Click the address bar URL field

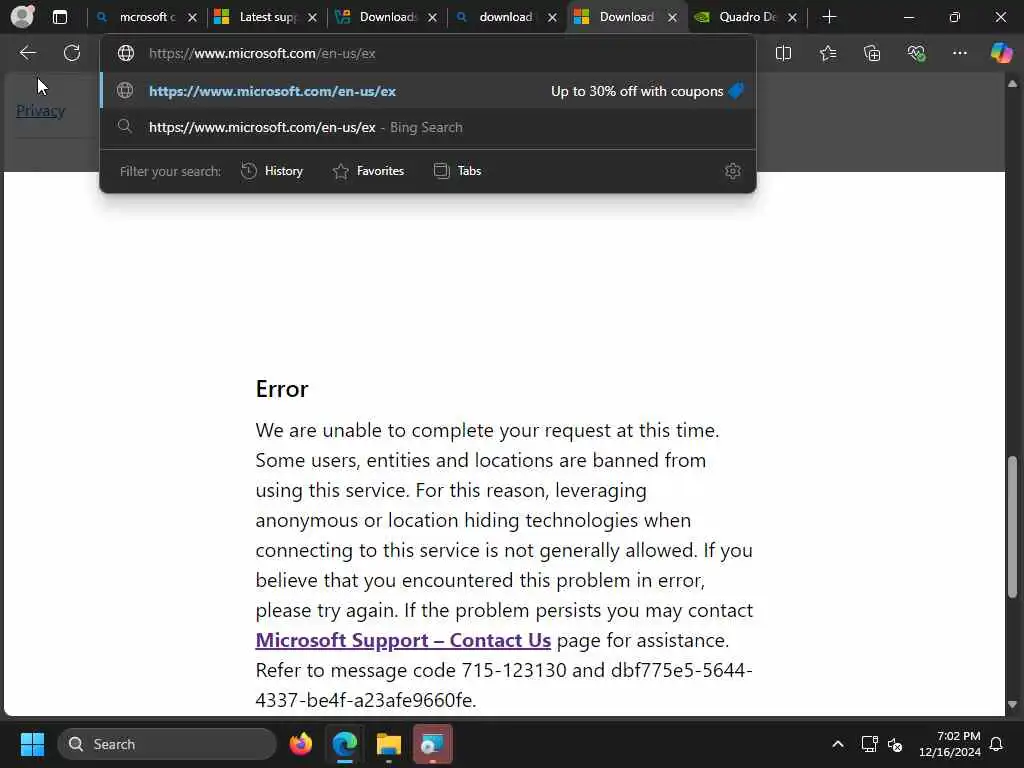click(428, 54)
